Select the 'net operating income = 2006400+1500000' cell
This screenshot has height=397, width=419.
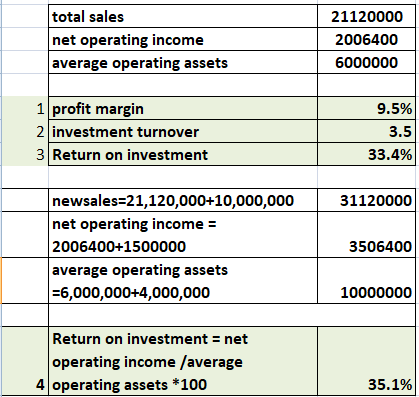(183, 235)
